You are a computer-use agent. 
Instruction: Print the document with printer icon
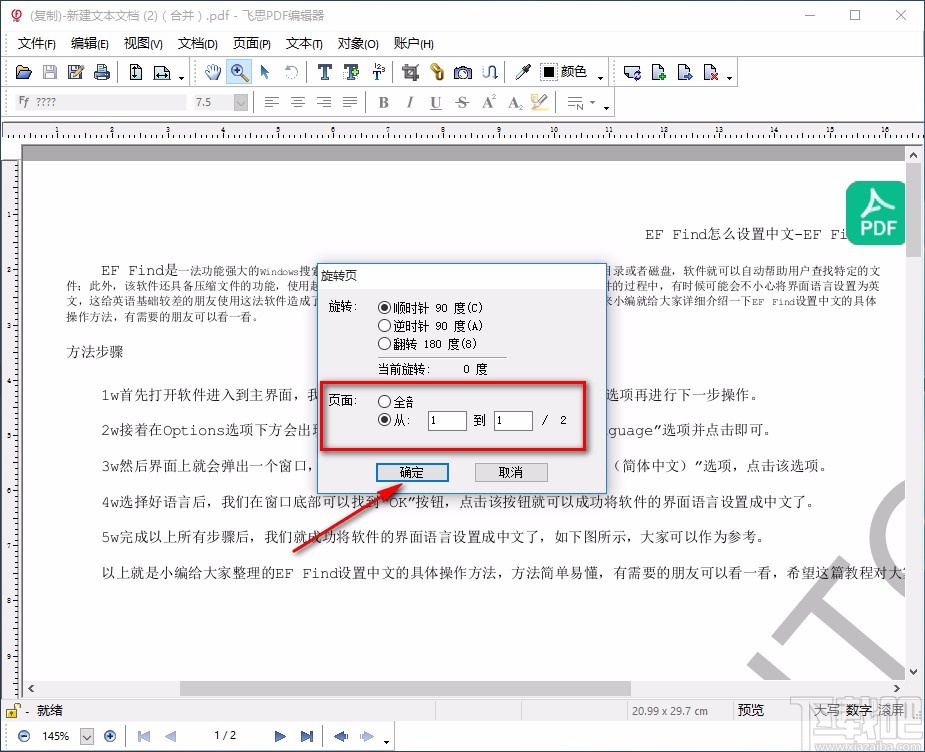coord(102,73)
